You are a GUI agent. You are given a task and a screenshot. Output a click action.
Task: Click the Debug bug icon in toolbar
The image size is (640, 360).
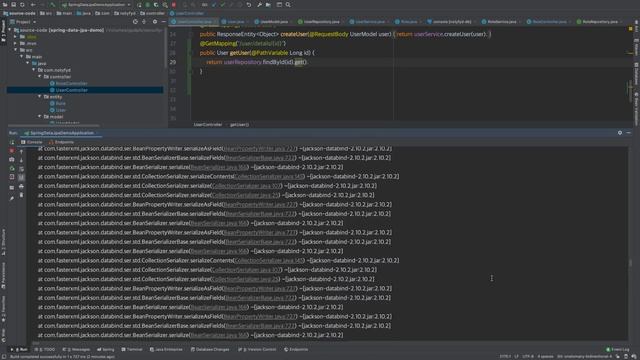[x=148, y=5]
